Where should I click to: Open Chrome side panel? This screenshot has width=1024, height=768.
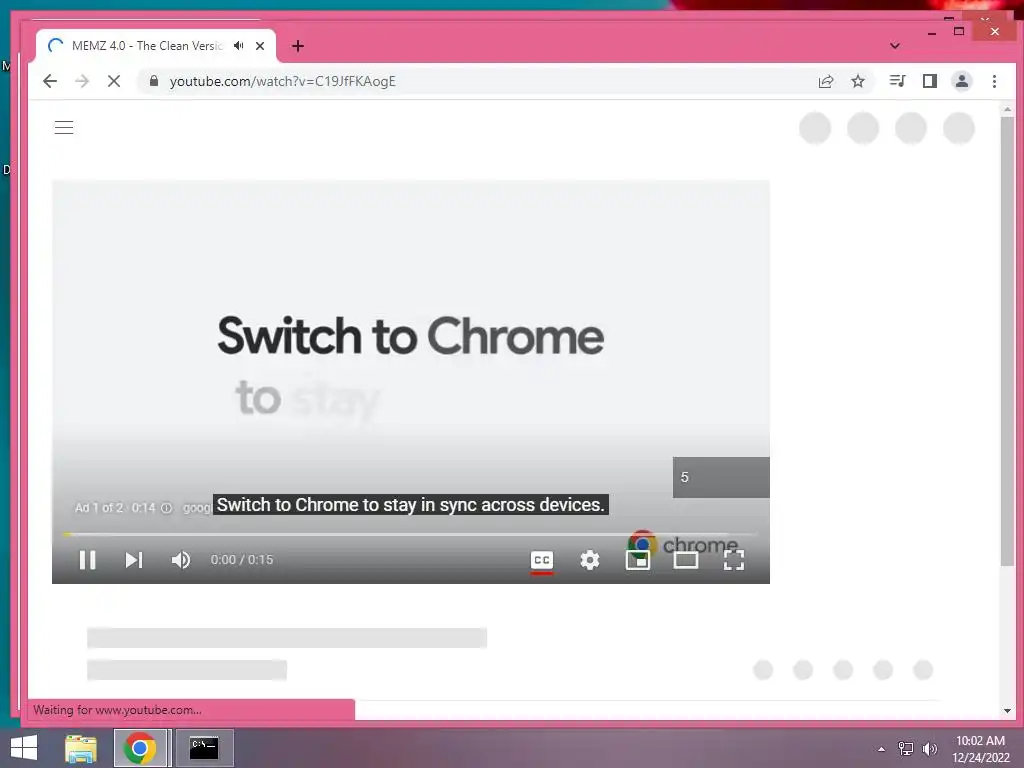coord(929,81)
